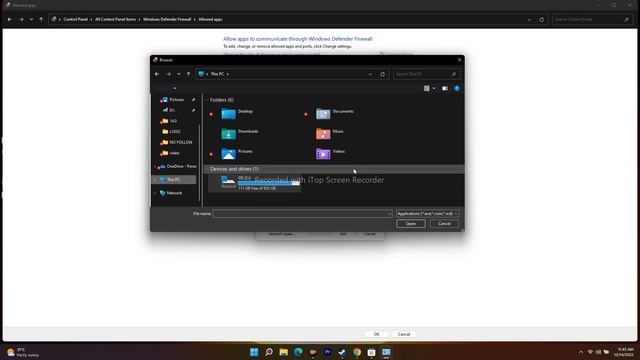
Task: Click Windows Defender Firewall breadcrumb
Action: point(167,19)
